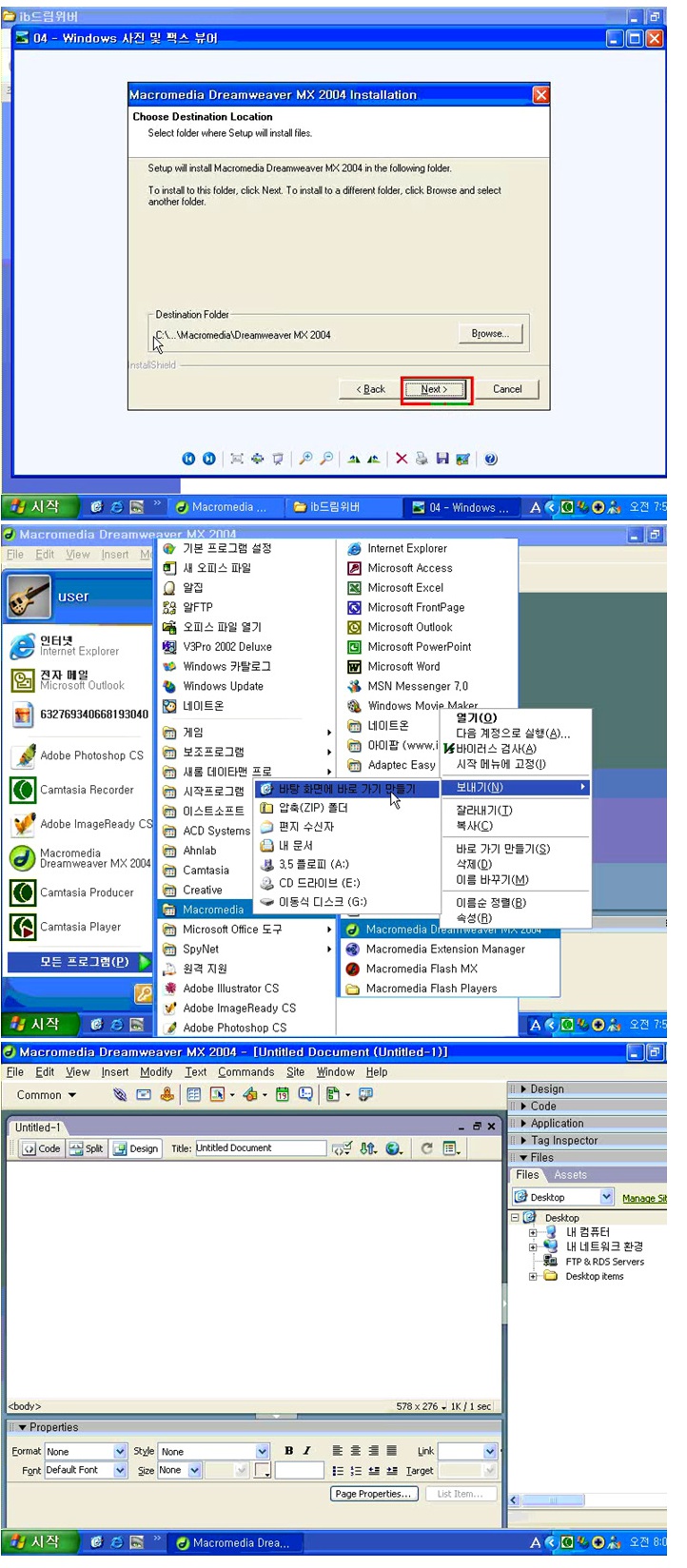Open the Commands menu in Dreamweaver
687x1568 pixels.
(245, 1071)
